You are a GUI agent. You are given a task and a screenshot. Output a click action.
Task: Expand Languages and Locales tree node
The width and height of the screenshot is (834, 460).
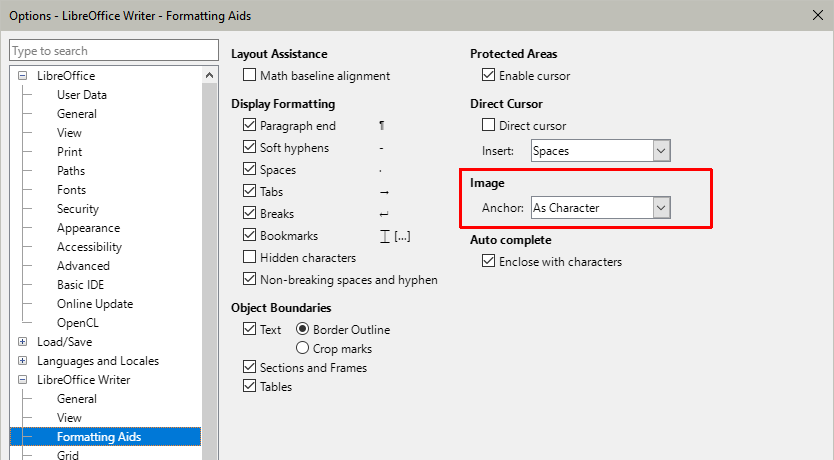coord(22,361)
